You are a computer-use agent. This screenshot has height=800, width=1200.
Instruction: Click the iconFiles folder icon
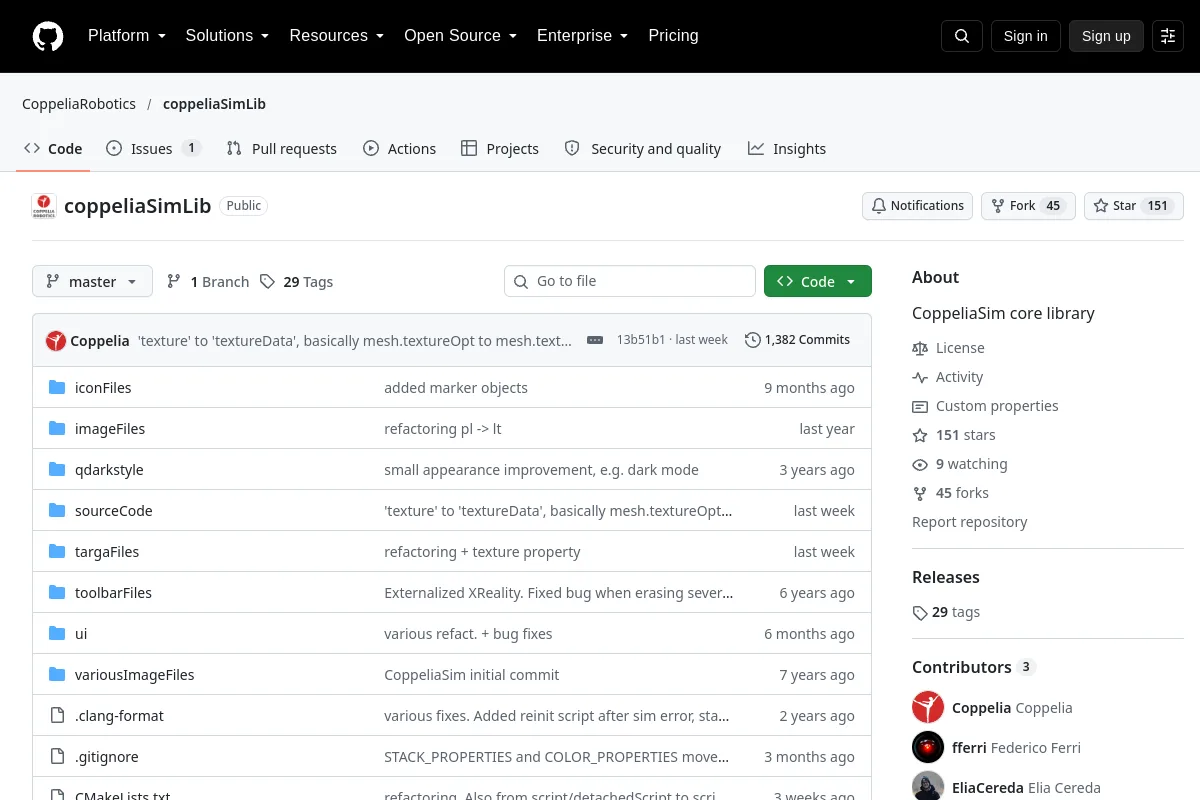[x=57, y=388]
